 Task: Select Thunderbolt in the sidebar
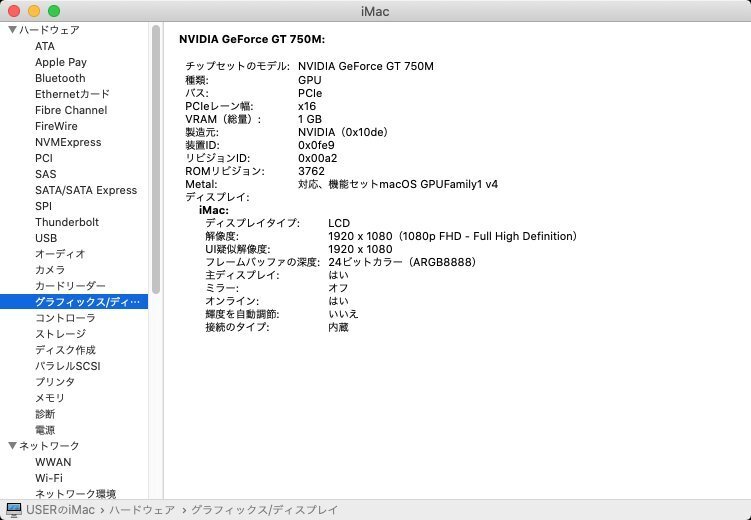66,222
